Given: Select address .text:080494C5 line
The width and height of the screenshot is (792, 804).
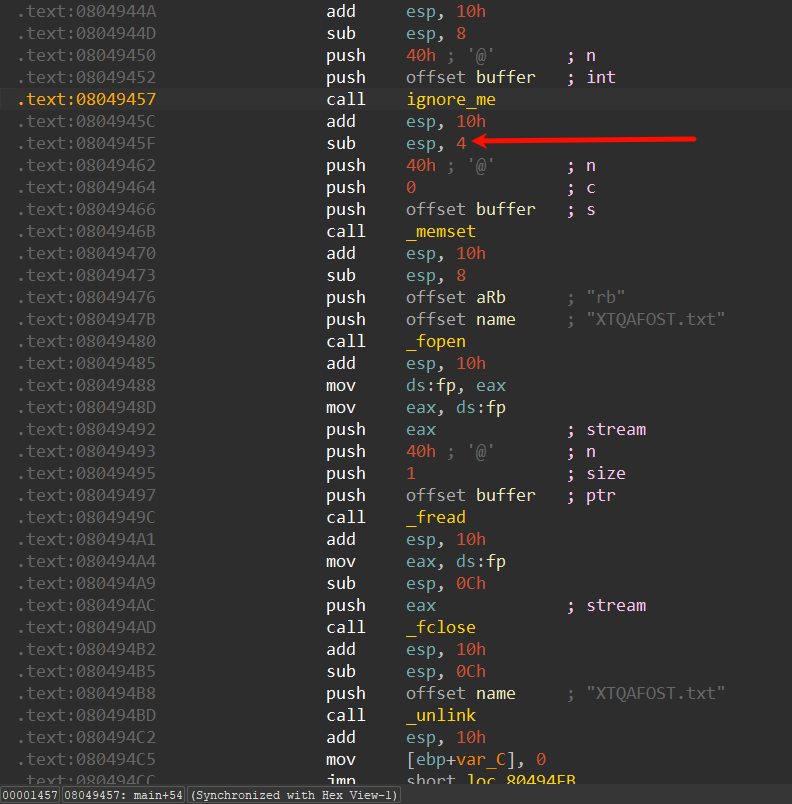Looking at the screenshot, I should (86, 759).
